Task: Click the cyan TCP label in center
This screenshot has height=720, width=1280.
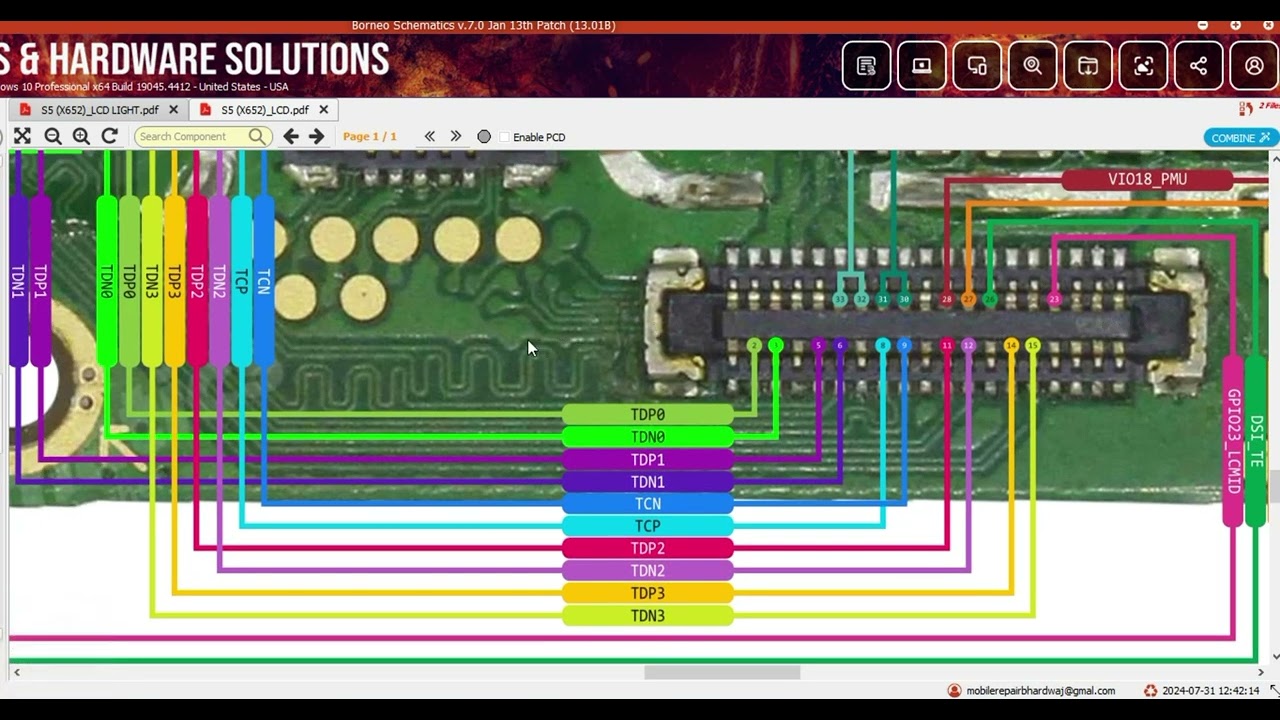Action: point(648,526)
